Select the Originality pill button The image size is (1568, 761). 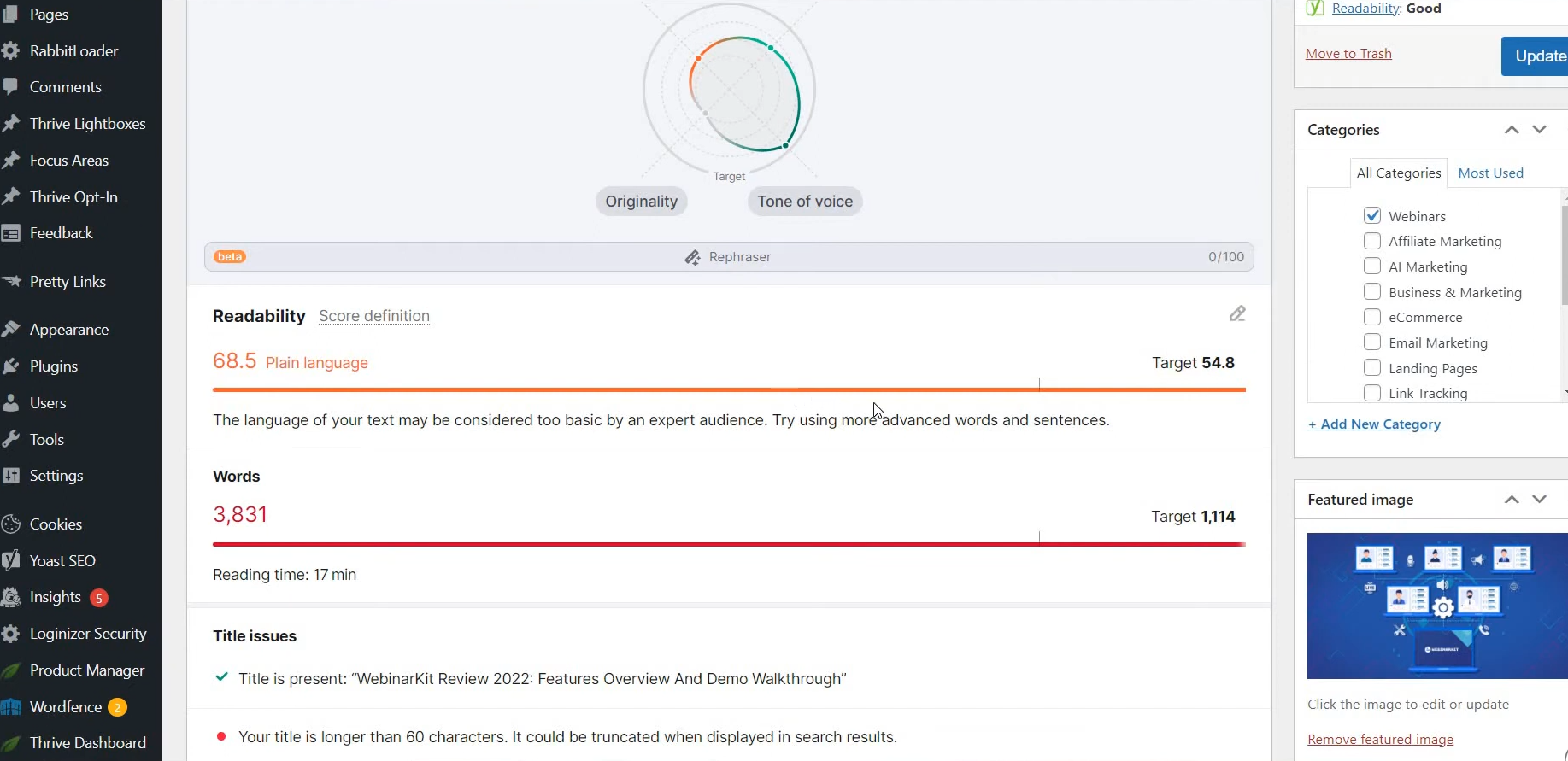tap(642, 202)
